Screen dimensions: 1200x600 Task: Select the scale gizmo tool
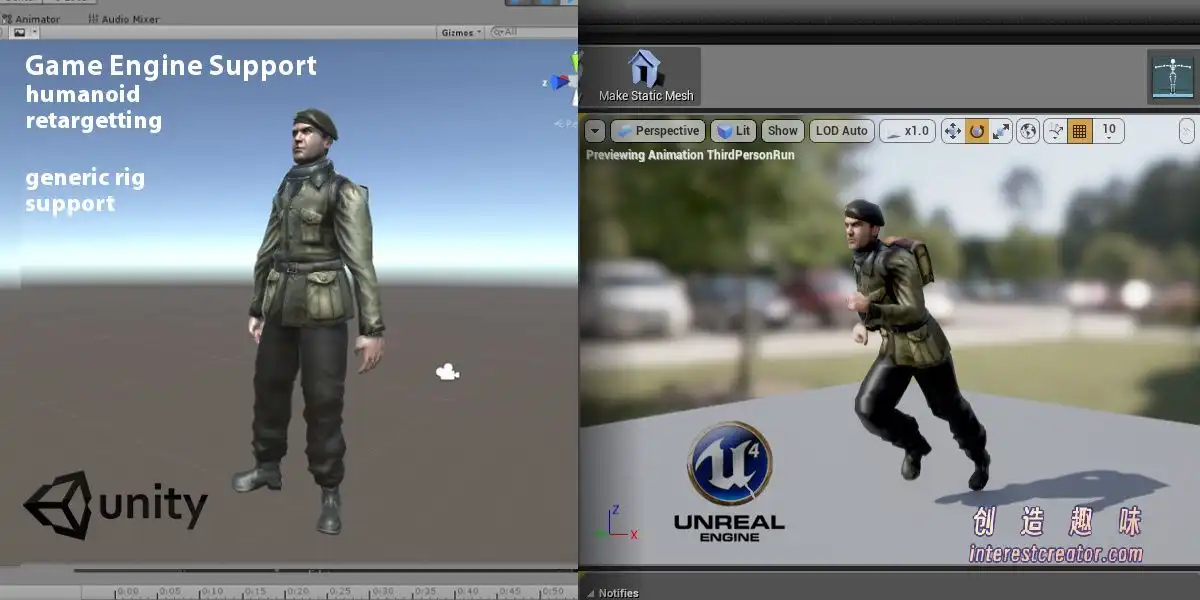click(1001, 131)
